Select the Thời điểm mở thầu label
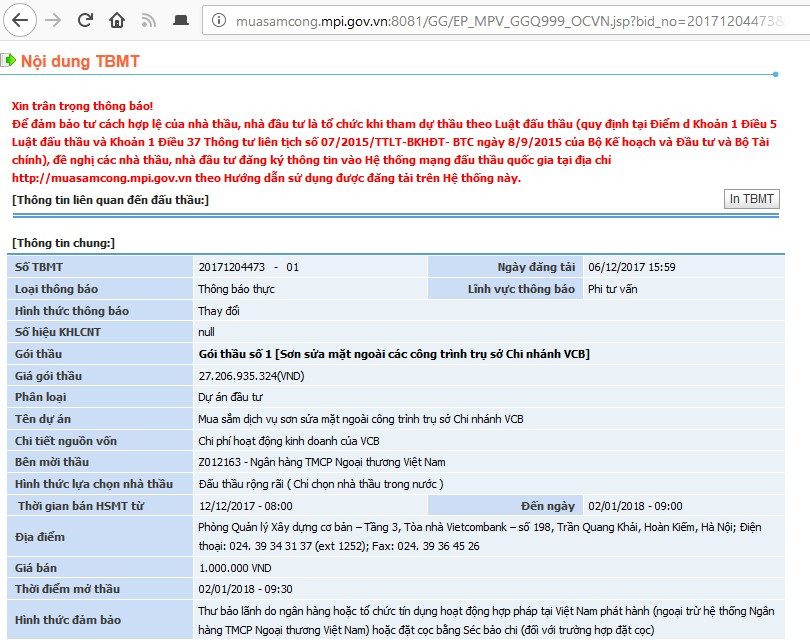810x640 pixels. (67, 589)
